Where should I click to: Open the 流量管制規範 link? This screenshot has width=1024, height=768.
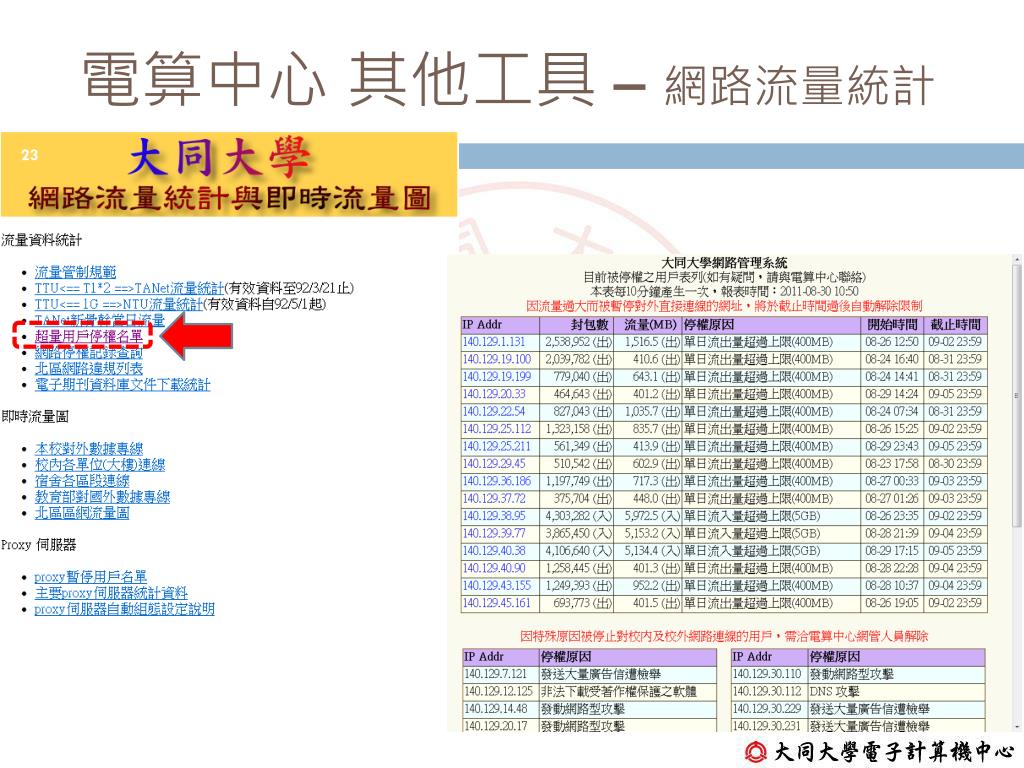pyautogui.click(x=75, y=272)
